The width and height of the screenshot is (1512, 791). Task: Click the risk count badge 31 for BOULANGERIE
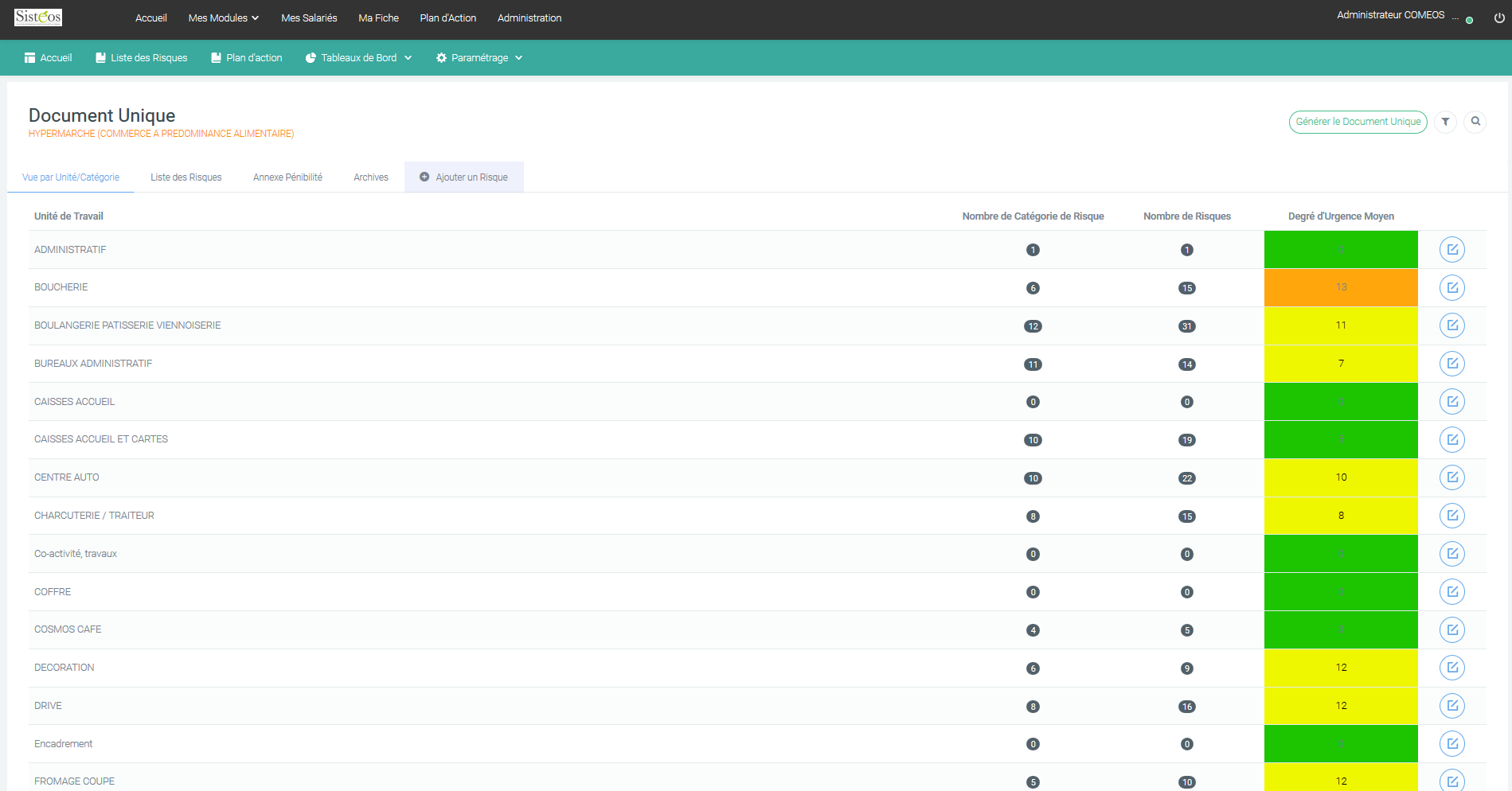tap(1187, 326)
